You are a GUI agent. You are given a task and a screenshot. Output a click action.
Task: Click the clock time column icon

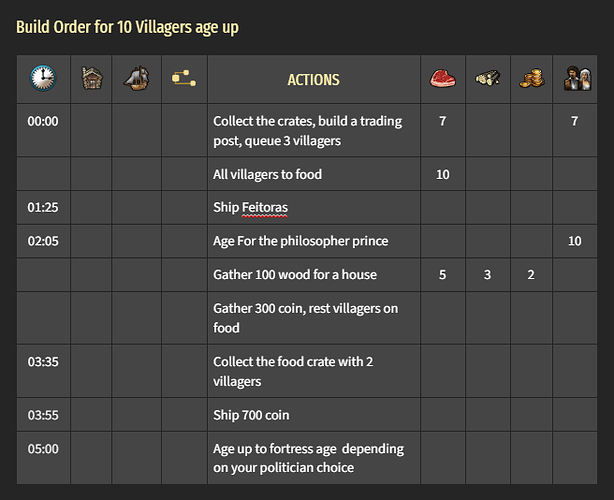pos(43,79)
